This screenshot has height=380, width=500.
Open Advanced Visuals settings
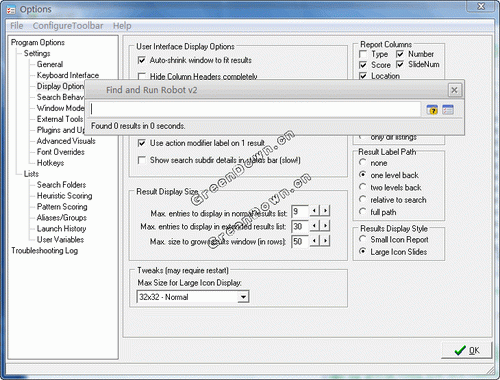[66, 141]
